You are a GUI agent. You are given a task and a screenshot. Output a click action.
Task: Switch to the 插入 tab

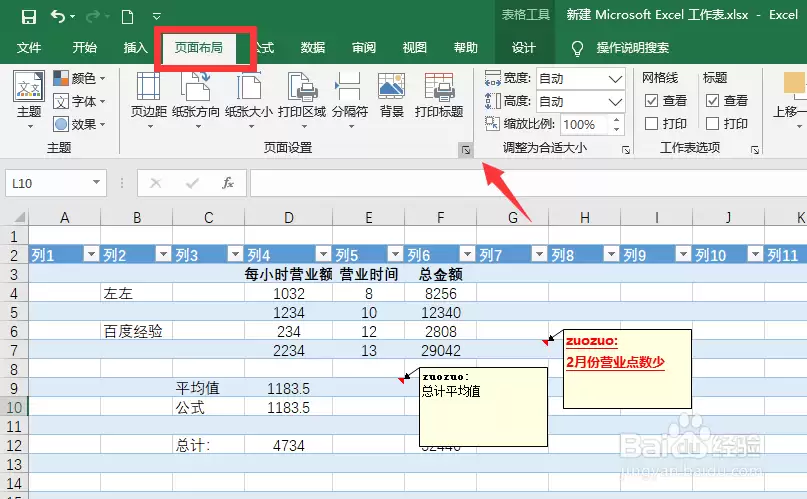[135, 48]
